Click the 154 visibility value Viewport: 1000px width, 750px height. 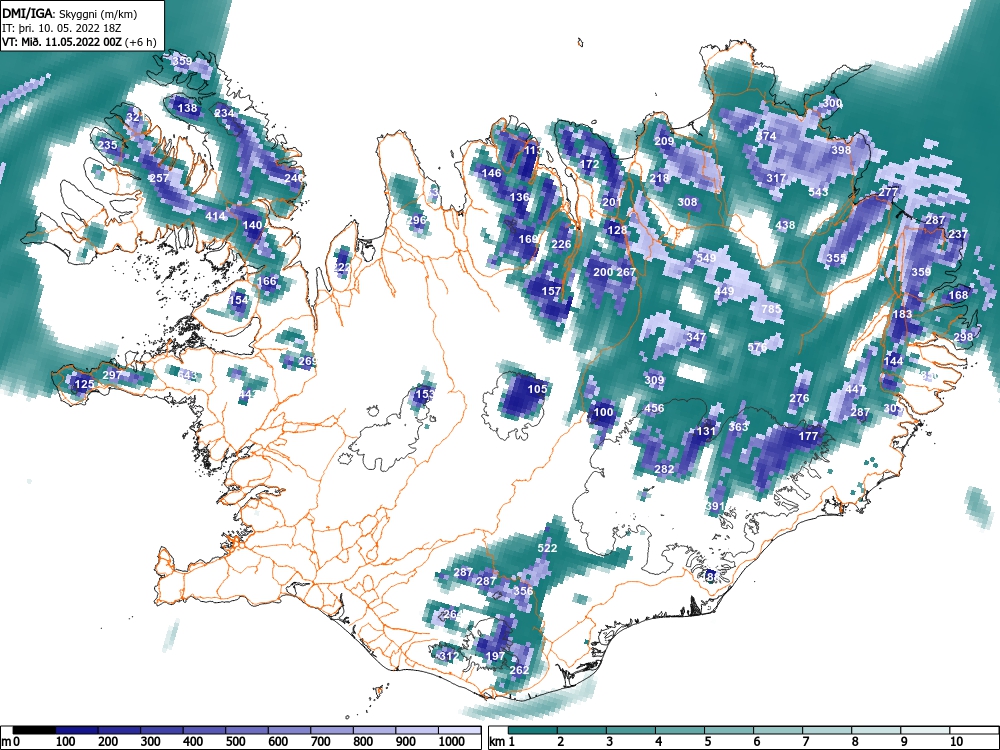coord(238,300)
